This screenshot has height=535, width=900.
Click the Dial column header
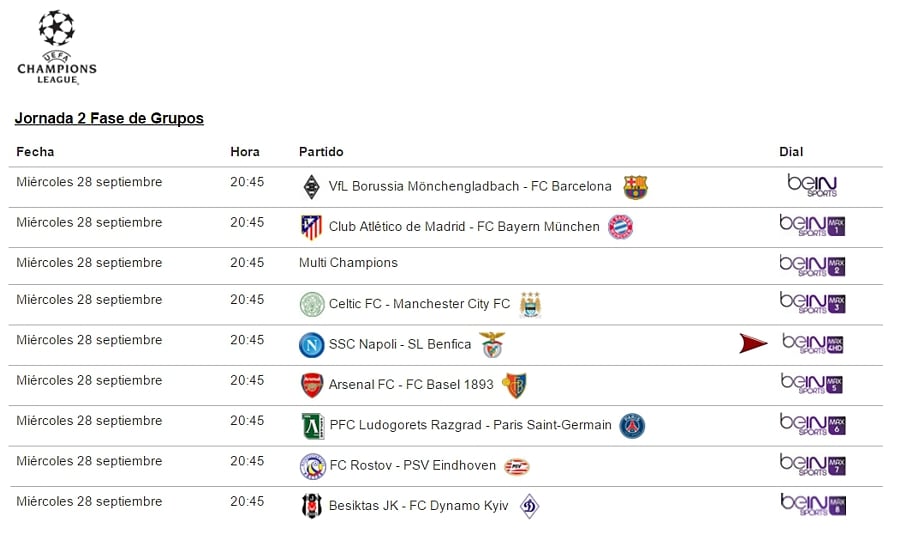click(x=791, y=152)
